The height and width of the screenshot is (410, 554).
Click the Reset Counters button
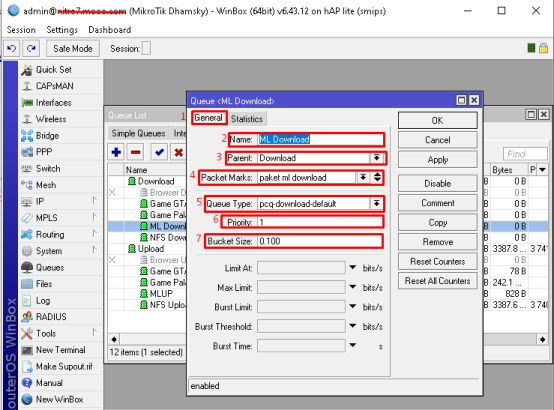(437, 262)
